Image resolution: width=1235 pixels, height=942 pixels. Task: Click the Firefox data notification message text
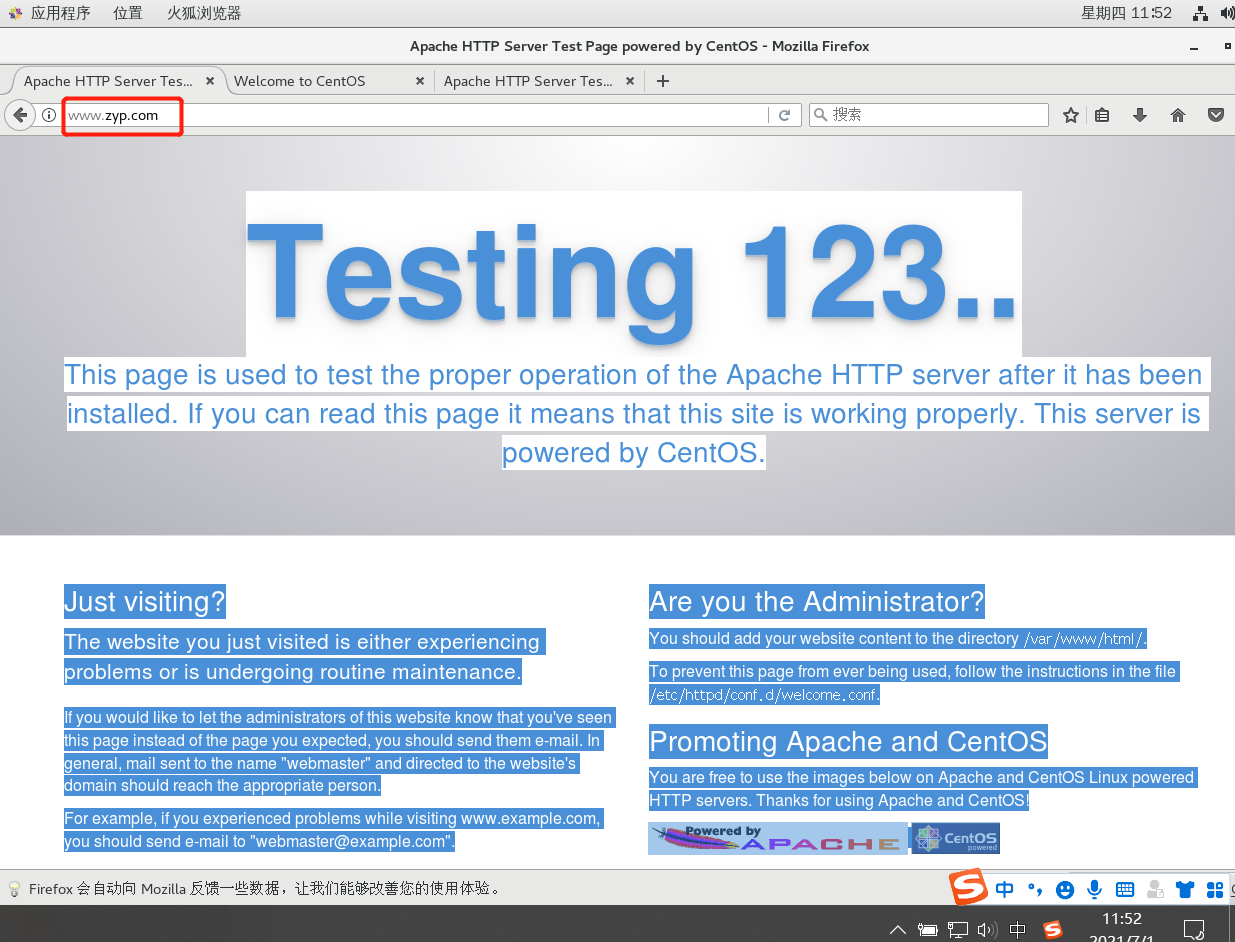click(265, 888)
